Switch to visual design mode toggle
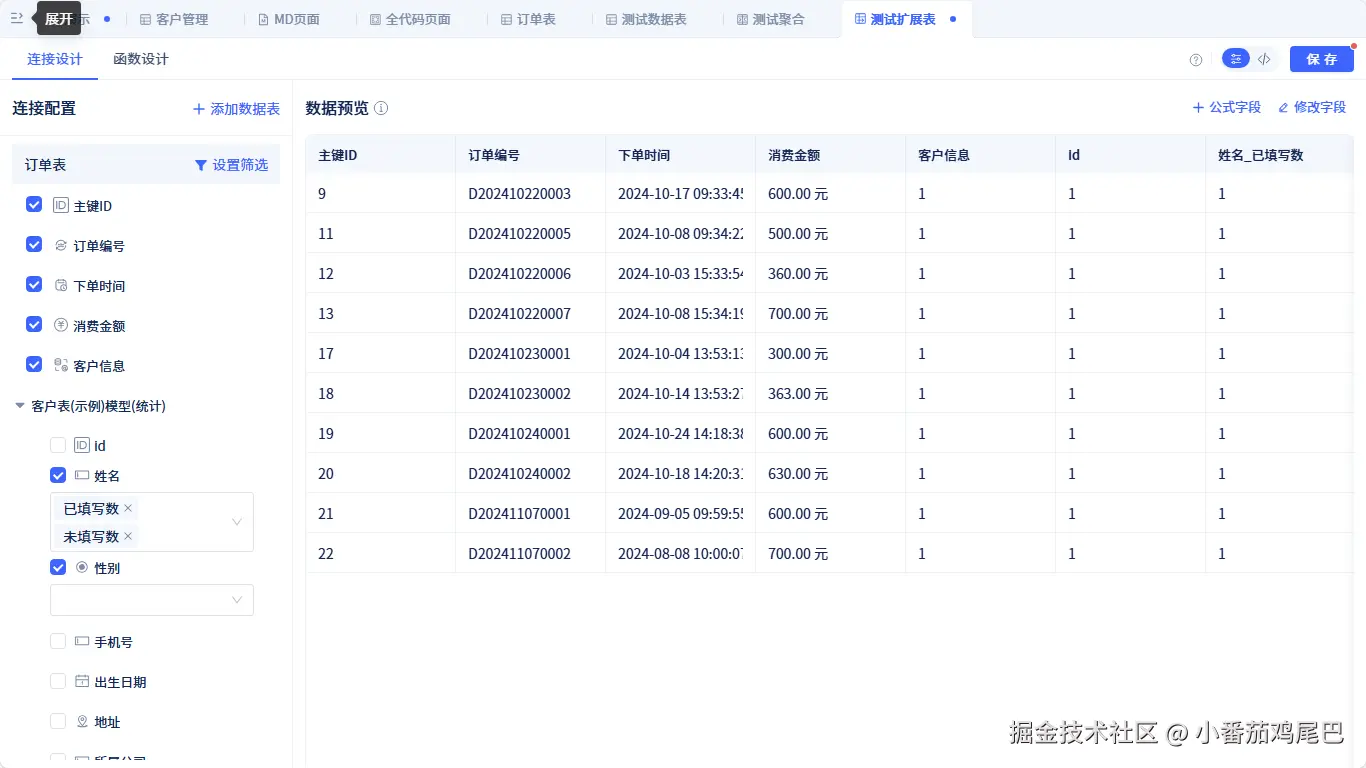This screenshot has height=768, width=1366. pyautogui.click(x=1237, y=59)
